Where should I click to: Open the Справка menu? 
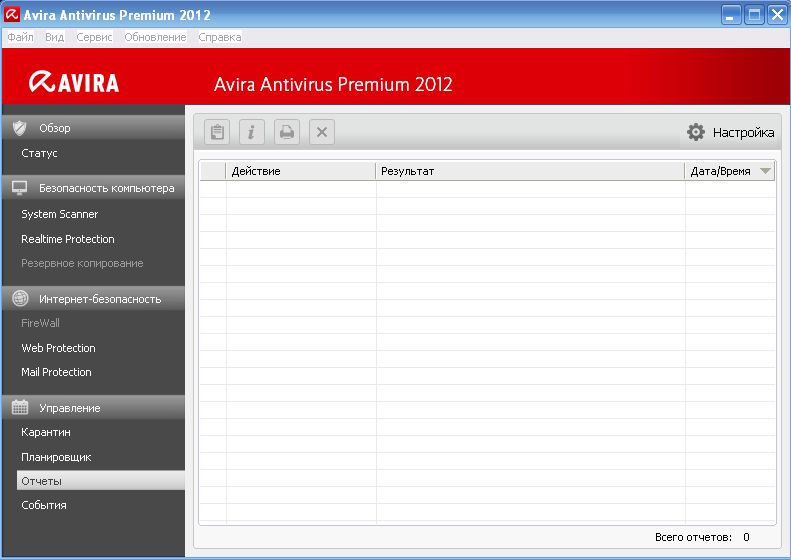click(219, 37)
